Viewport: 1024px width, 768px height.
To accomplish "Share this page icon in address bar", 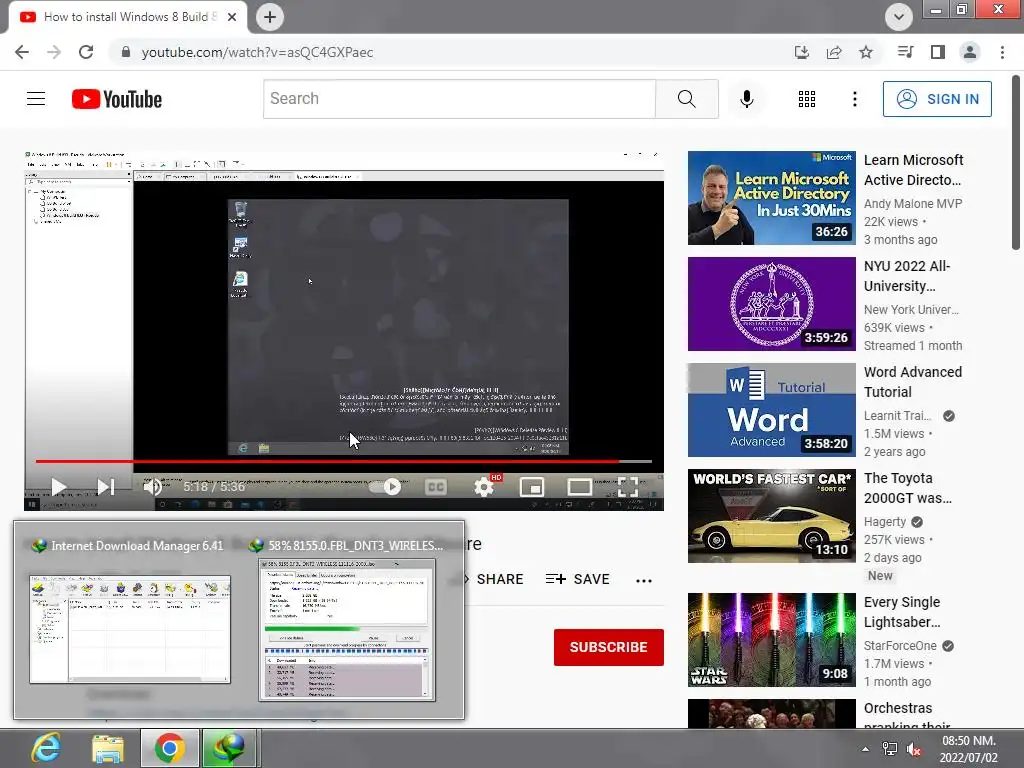I will (834, 52).
